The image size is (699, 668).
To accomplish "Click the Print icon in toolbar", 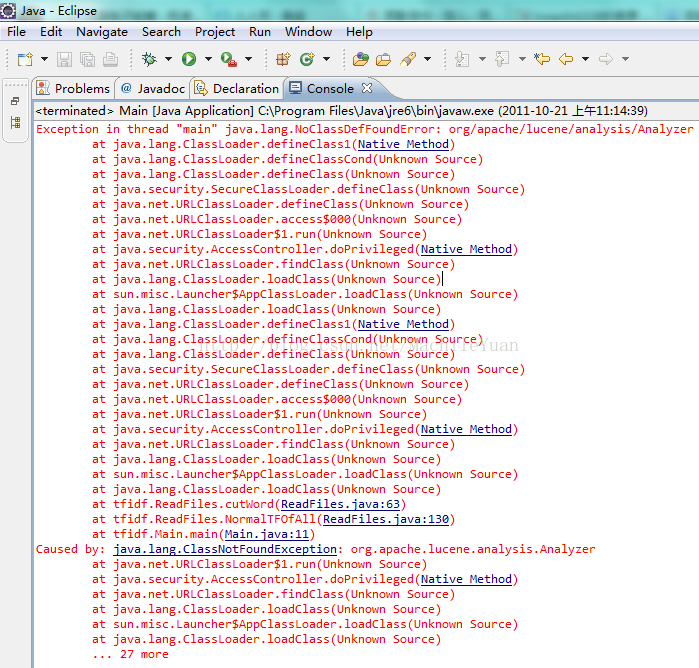I will 110,60.
